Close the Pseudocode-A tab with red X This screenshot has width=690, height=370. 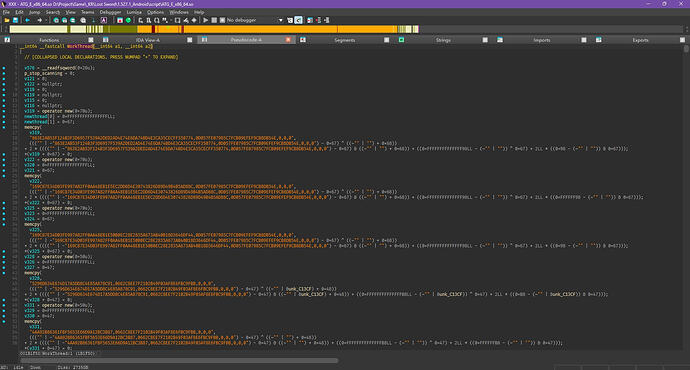point(288,40)
